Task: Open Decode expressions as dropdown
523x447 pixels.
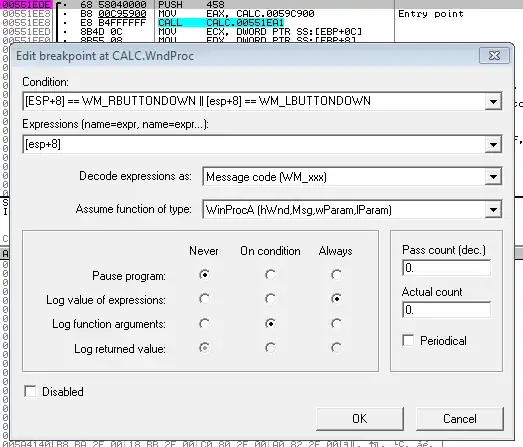Action: tap(493, 177)
